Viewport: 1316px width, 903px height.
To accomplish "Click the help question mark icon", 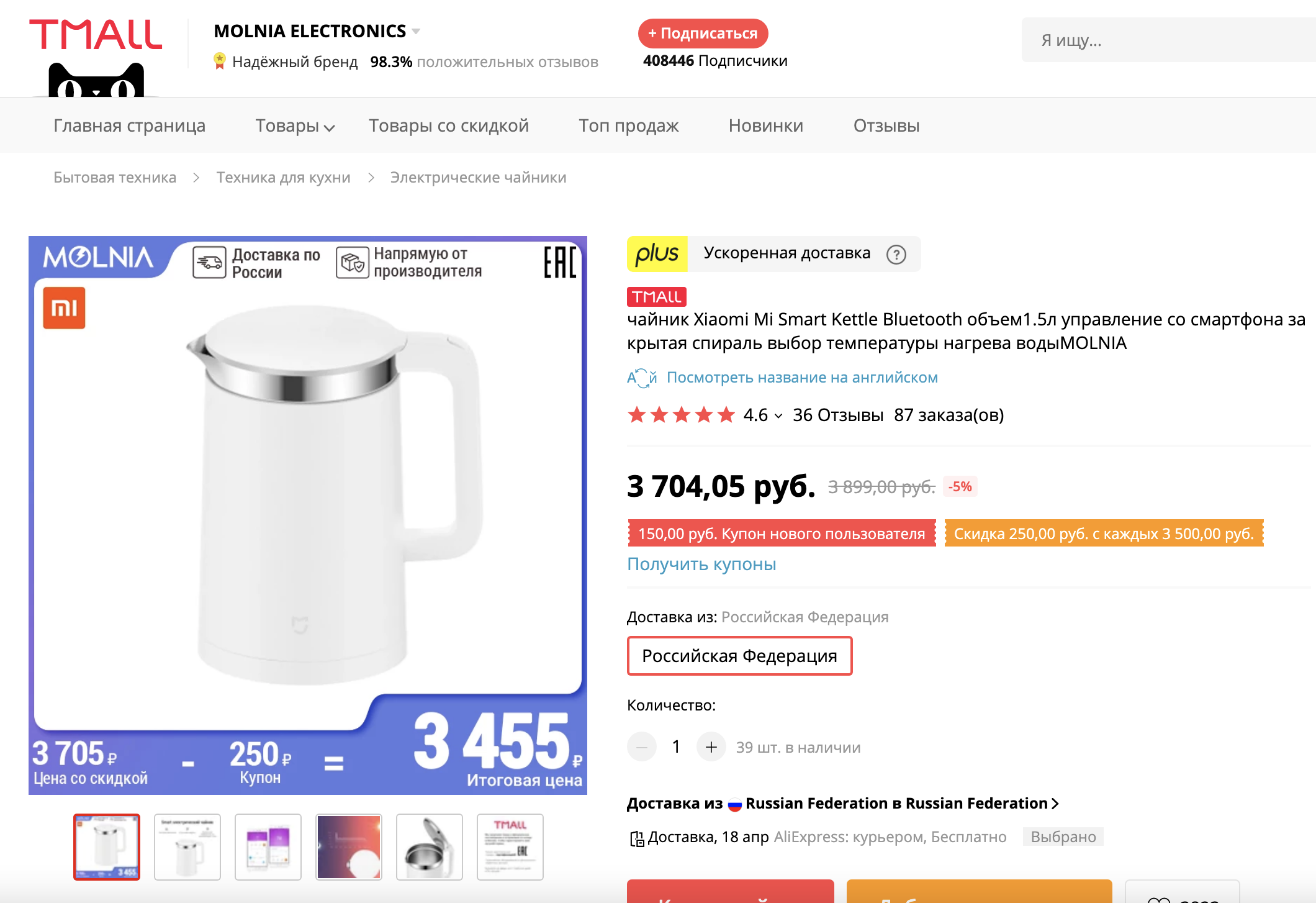I will click(896, 255).
